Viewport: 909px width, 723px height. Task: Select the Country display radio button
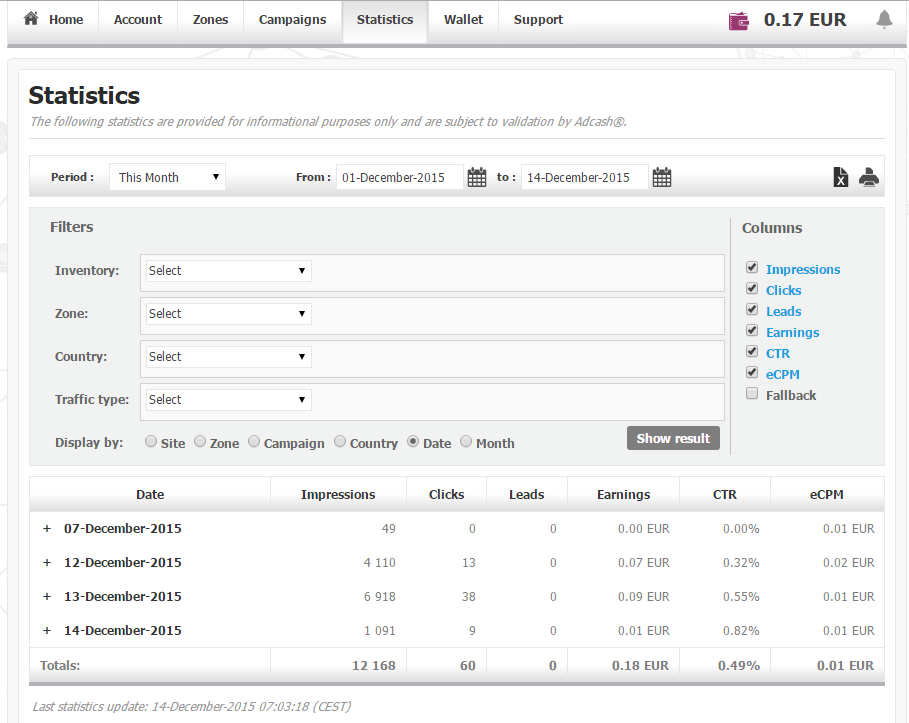point(340,442)
